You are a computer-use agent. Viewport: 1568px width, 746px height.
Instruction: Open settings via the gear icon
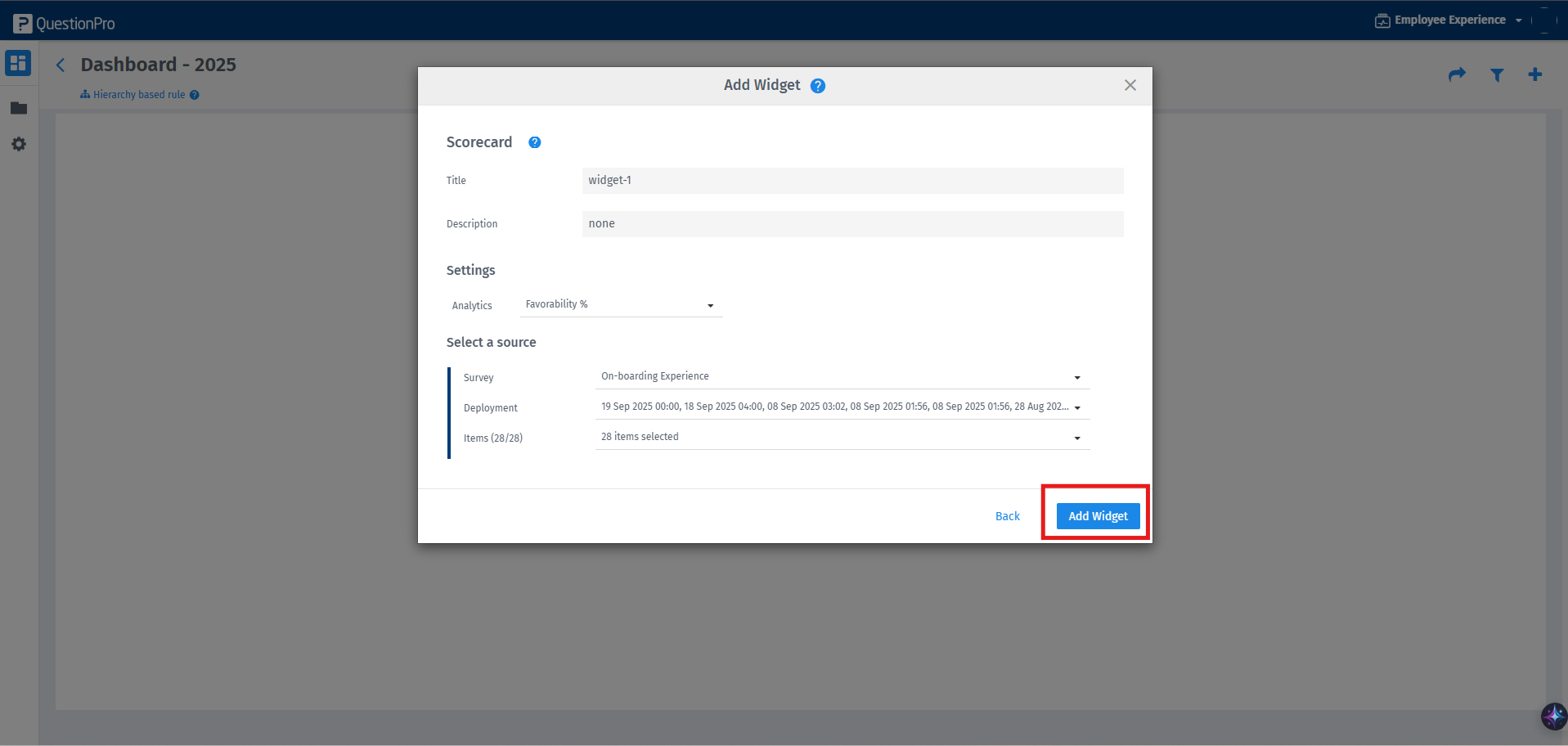17,144
